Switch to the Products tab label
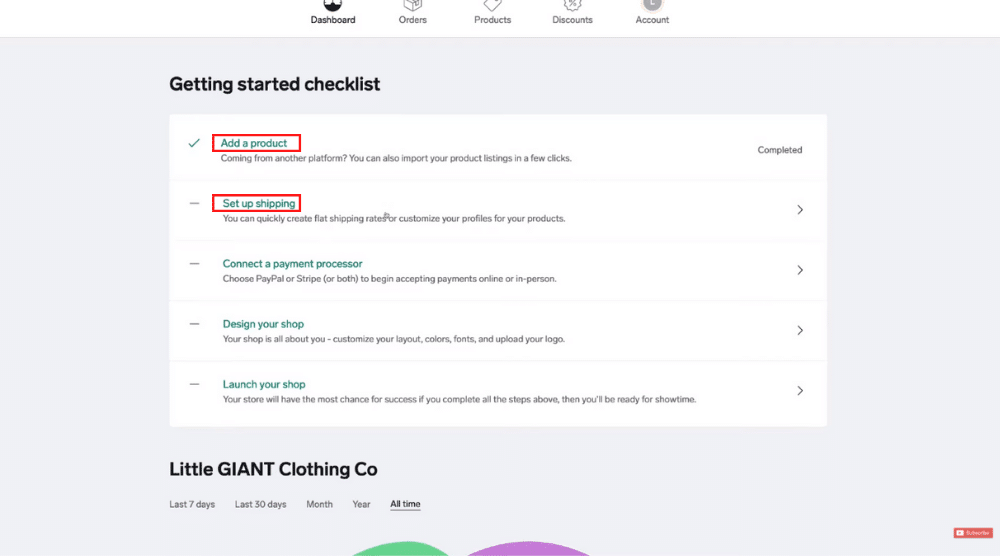 click(492, 20)
